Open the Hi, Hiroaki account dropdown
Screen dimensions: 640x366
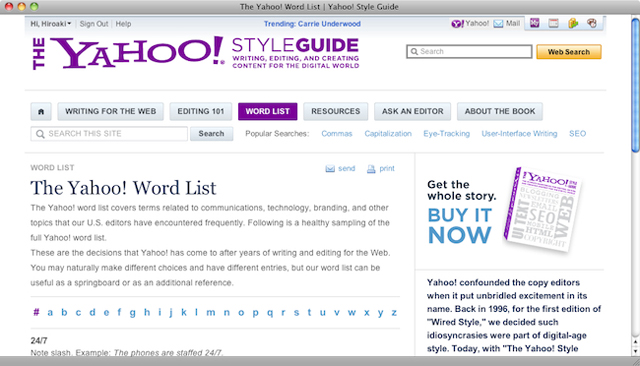pos(51,24)
